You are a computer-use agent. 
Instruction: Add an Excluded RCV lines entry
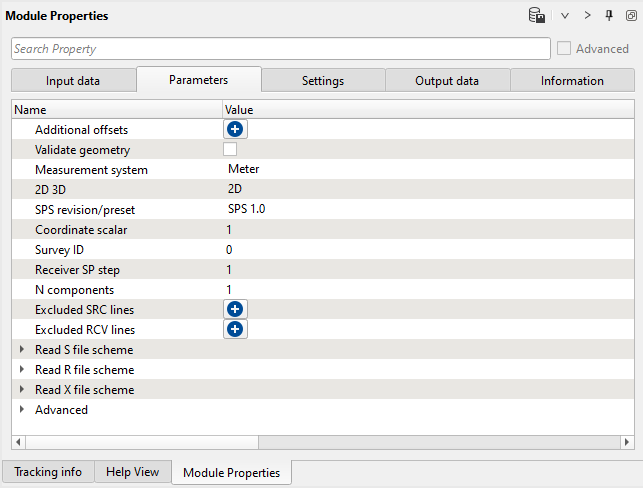click(235, 329)
